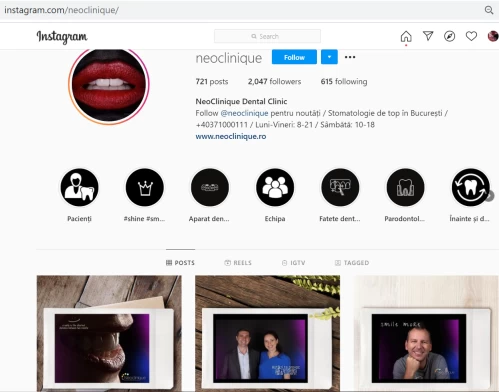Open the Home feed icon
This screenshot has height=392, width=499.
pos(406,36)
